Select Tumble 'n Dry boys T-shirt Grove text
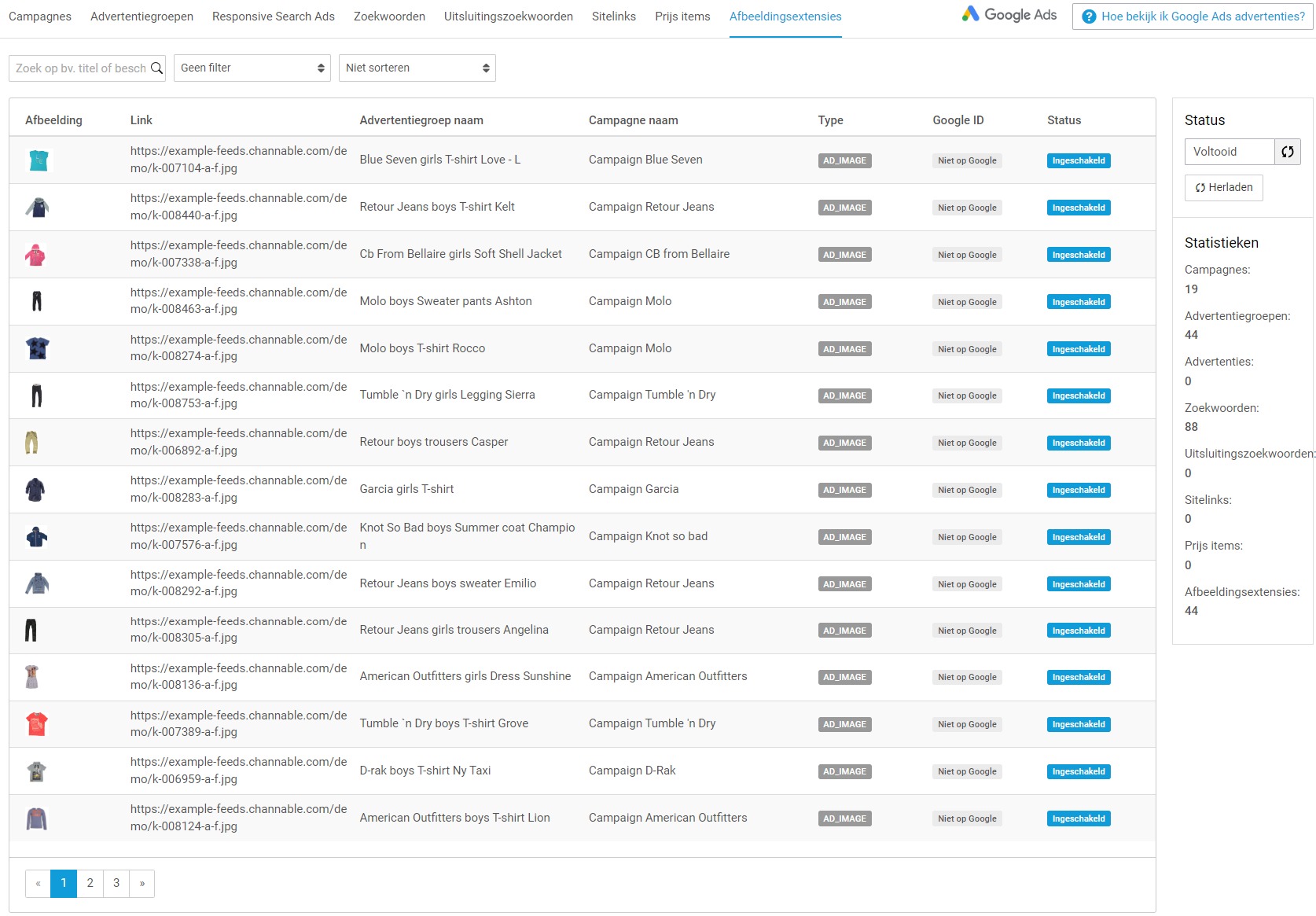 click(x=444, y=723)
